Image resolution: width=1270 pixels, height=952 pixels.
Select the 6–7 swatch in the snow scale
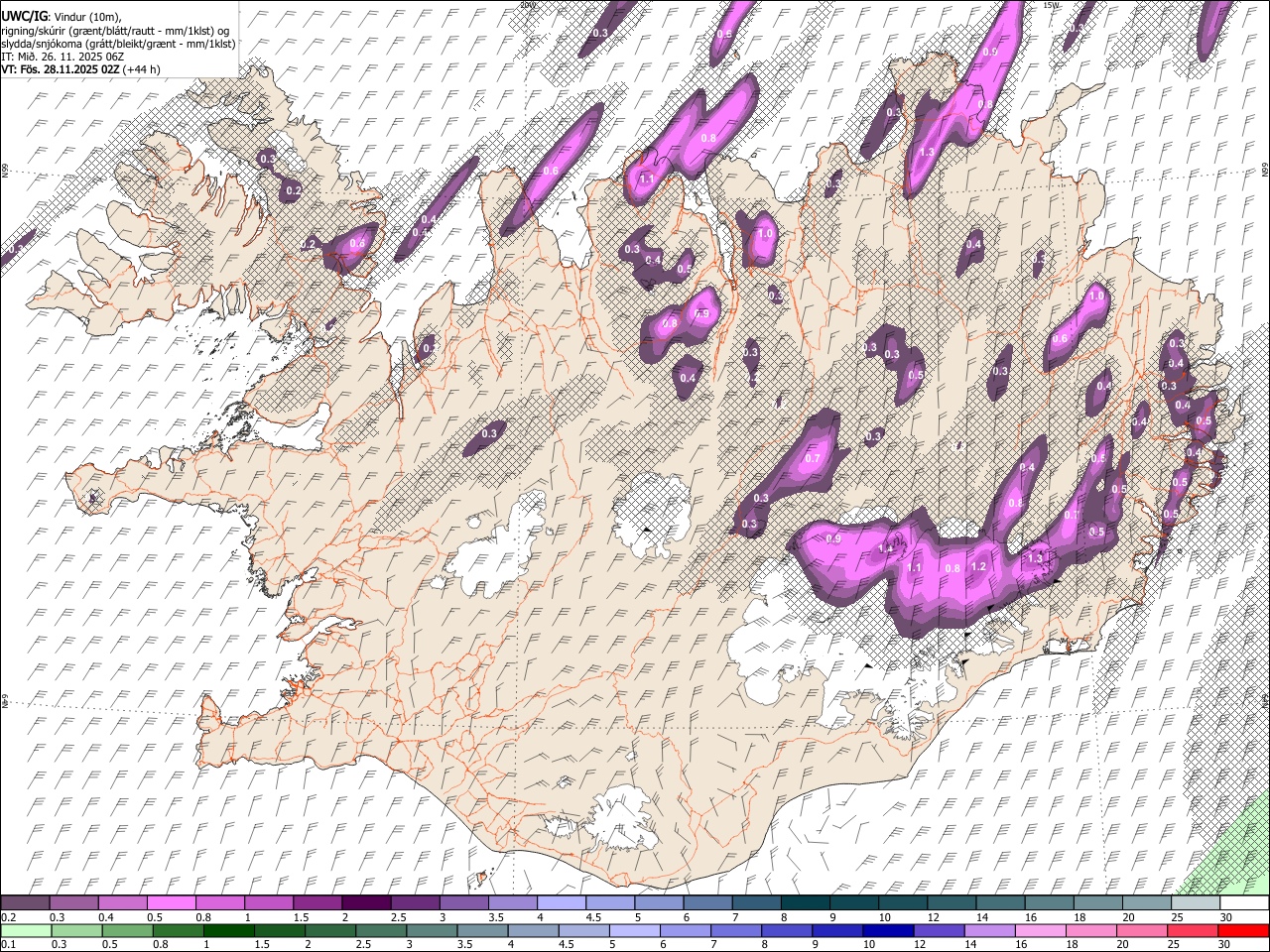click(x=707, y=902)
